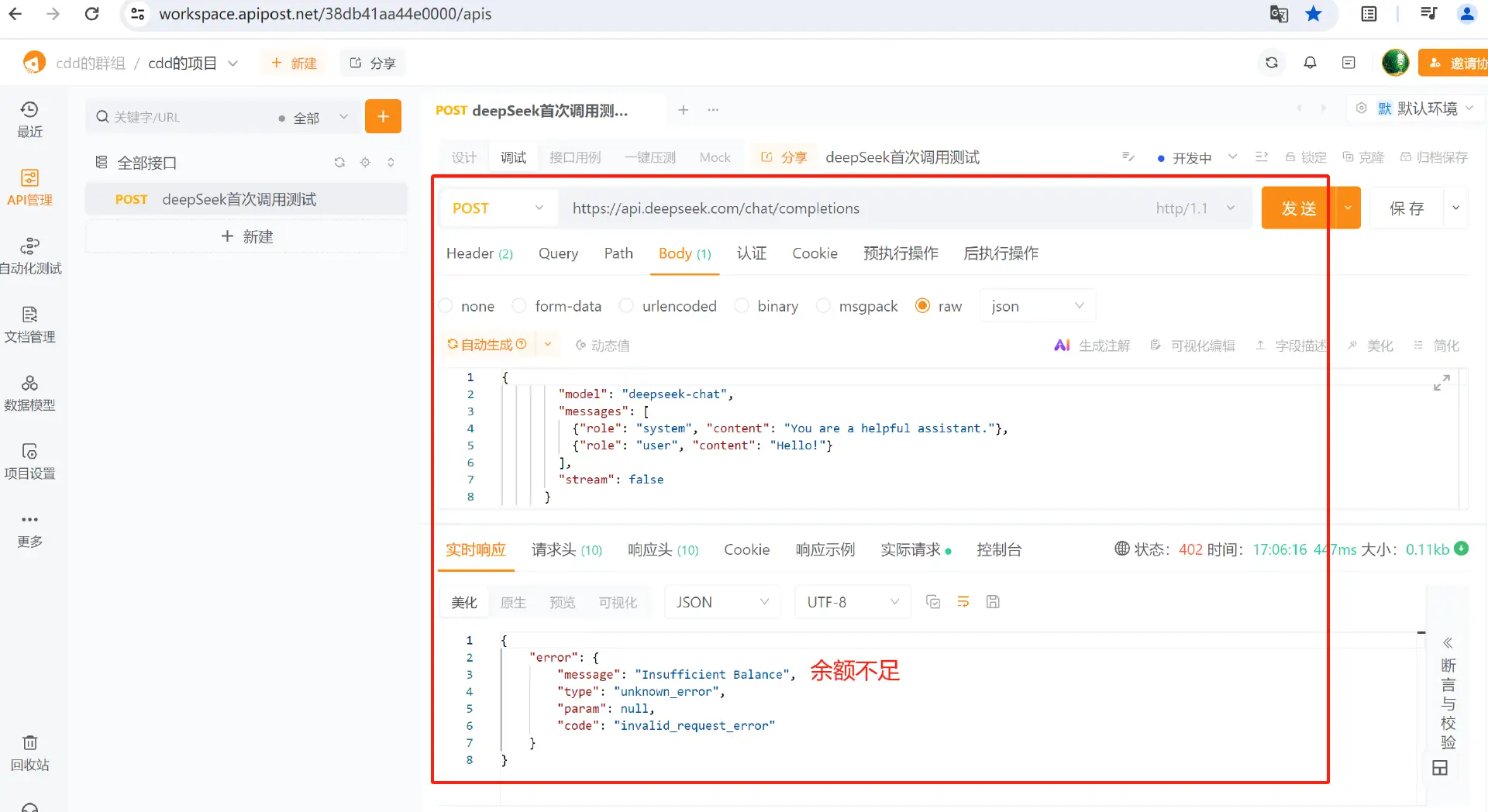The width and height of the screenshot is (1488, 812).
Task: Open the 数据模型 sidebar icon
Action: 29,392
